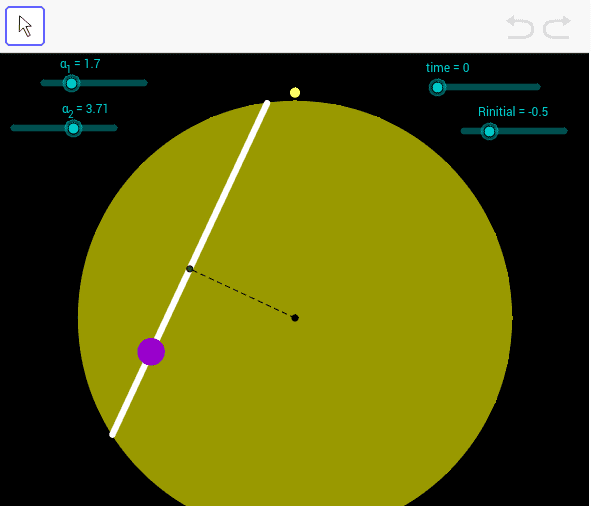Click the dark point on white line

point(190,269)
